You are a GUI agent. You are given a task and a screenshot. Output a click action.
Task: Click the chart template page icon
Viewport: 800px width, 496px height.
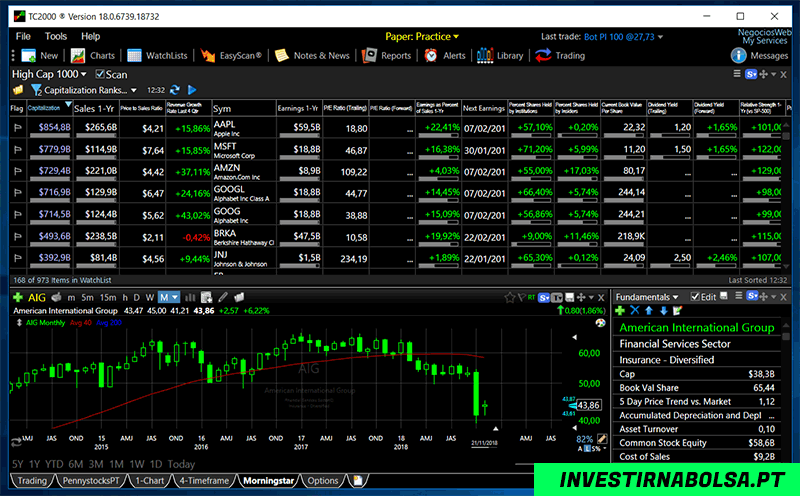click(206, 297)
